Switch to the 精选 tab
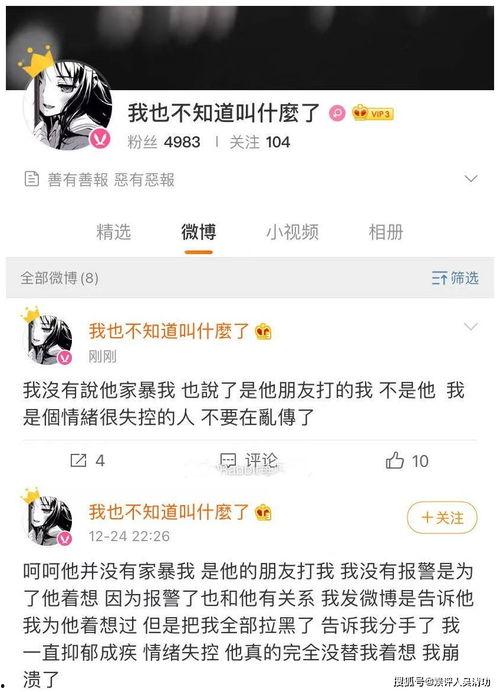Image resolution: width=500 pixels, height=692 pixels. [113, 232]
